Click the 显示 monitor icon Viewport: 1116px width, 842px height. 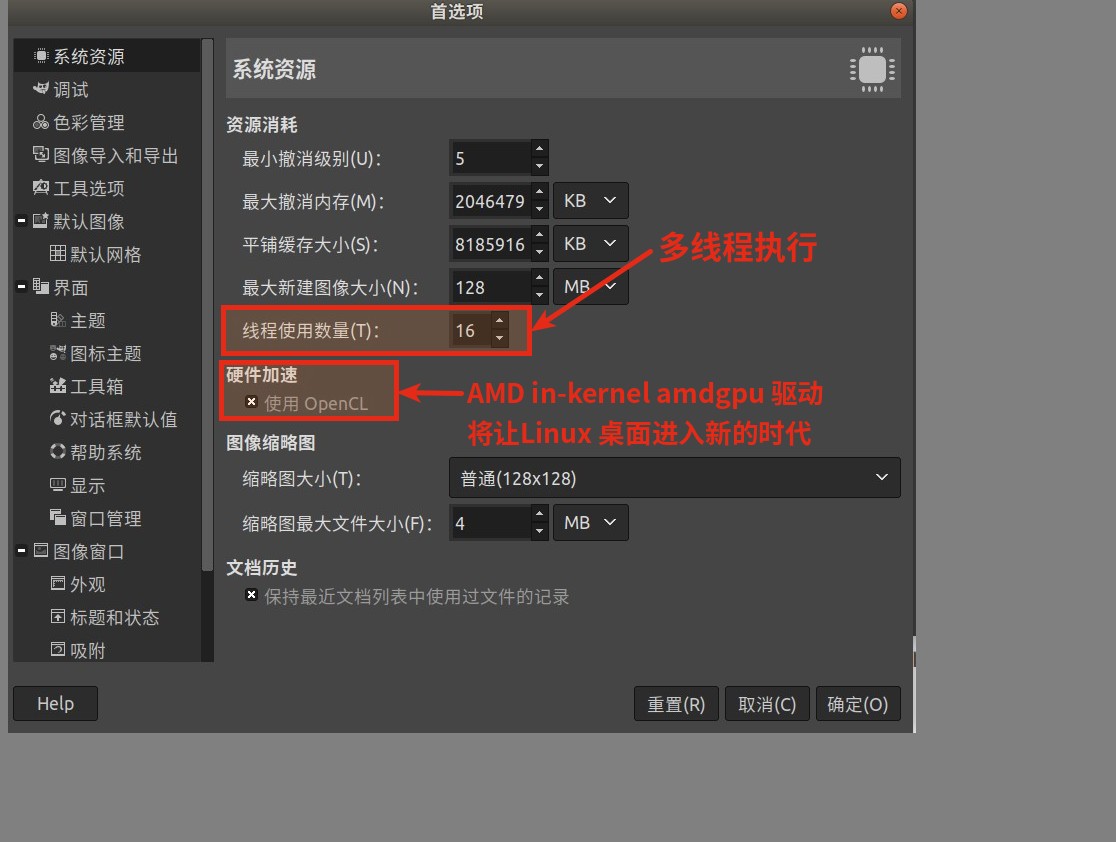tap(58, 485)
